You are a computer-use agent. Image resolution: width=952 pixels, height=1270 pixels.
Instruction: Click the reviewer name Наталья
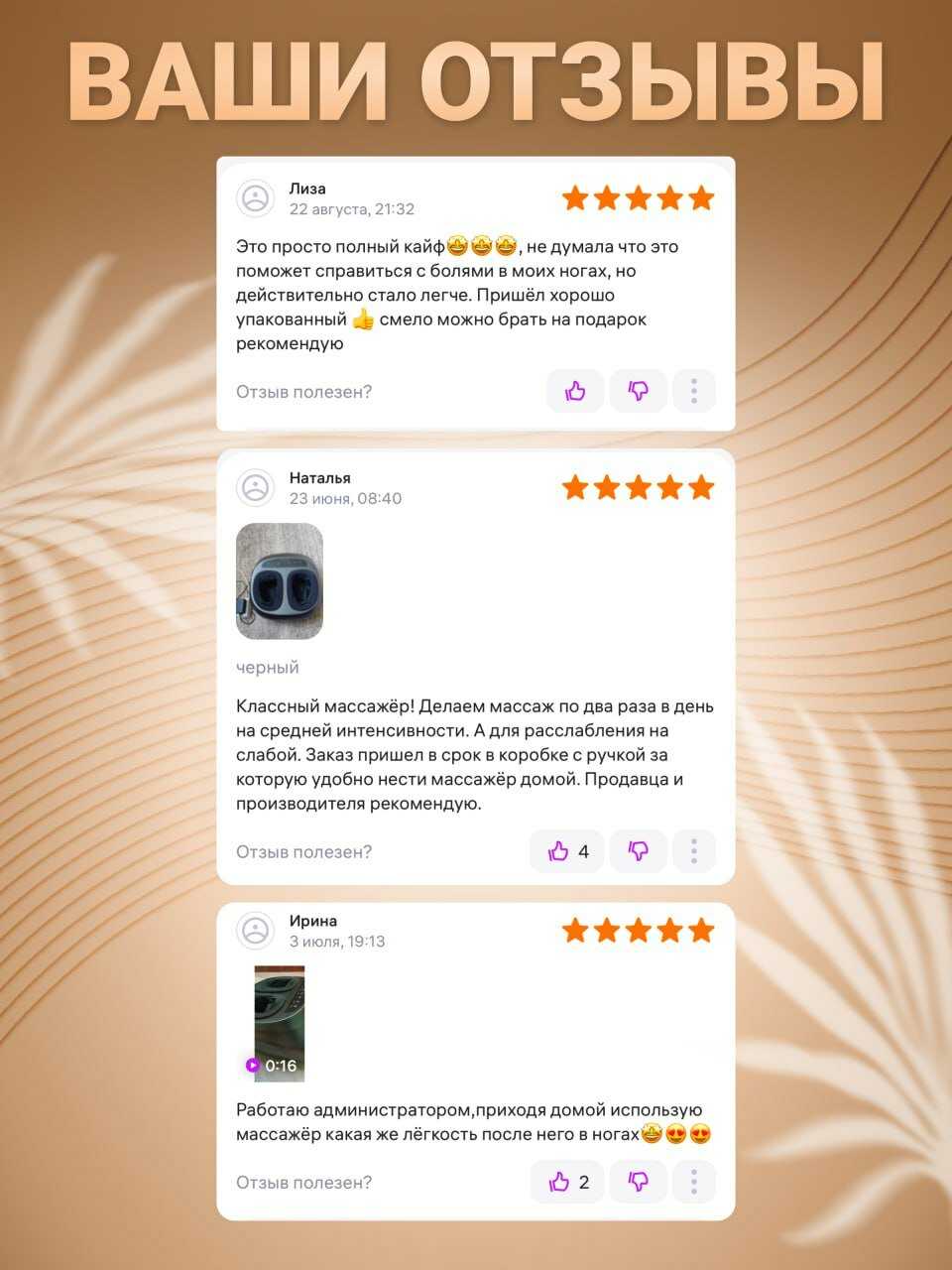tap(320, 478)
